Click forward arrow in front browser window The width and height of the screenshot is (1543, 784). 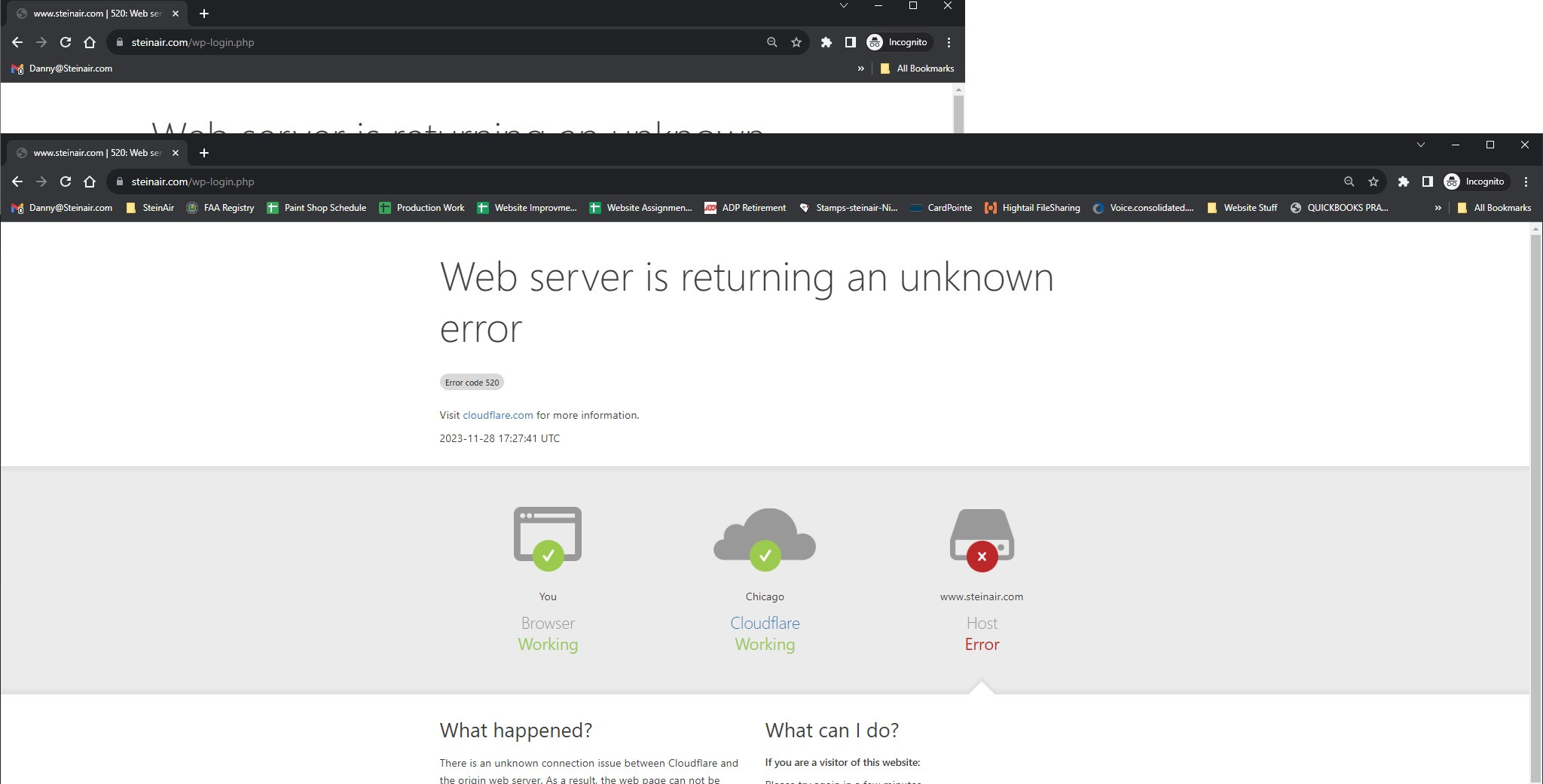[41, 182]
